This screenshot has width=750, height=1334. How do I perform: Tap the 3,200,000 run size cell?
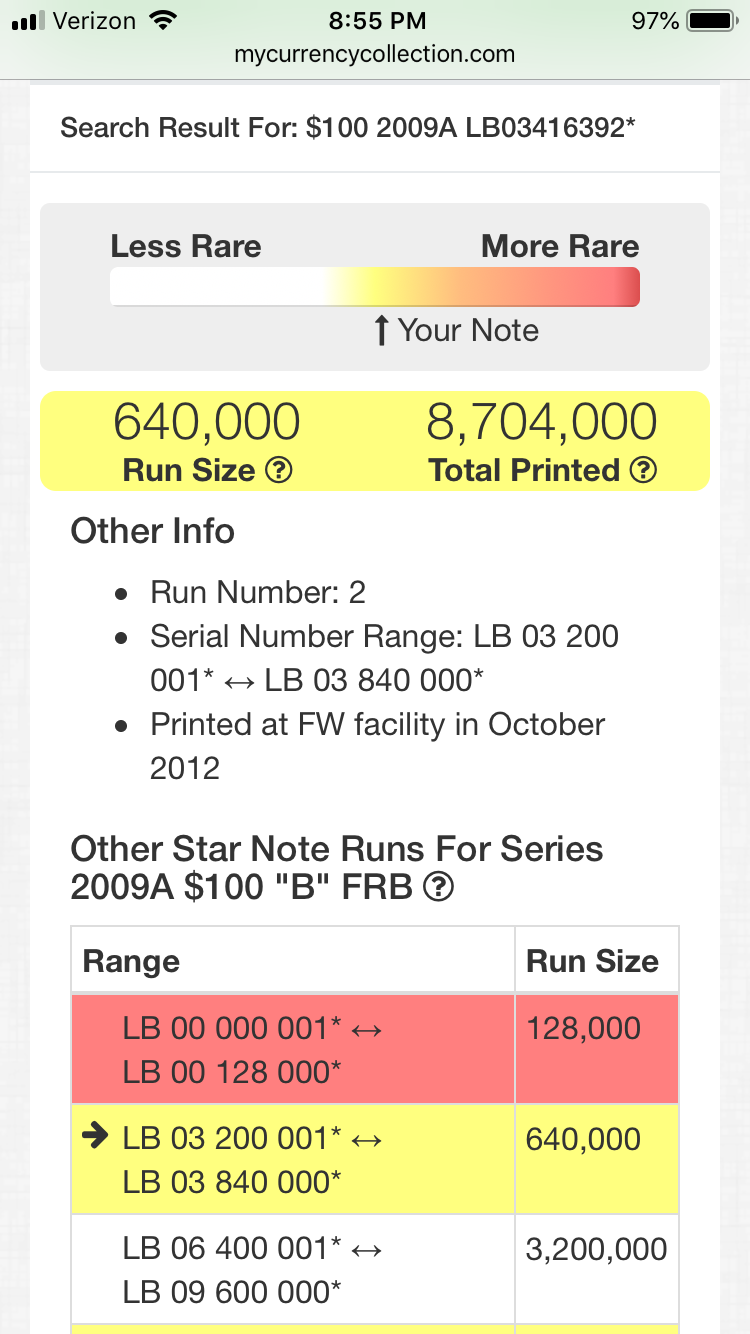point(596,1248)
